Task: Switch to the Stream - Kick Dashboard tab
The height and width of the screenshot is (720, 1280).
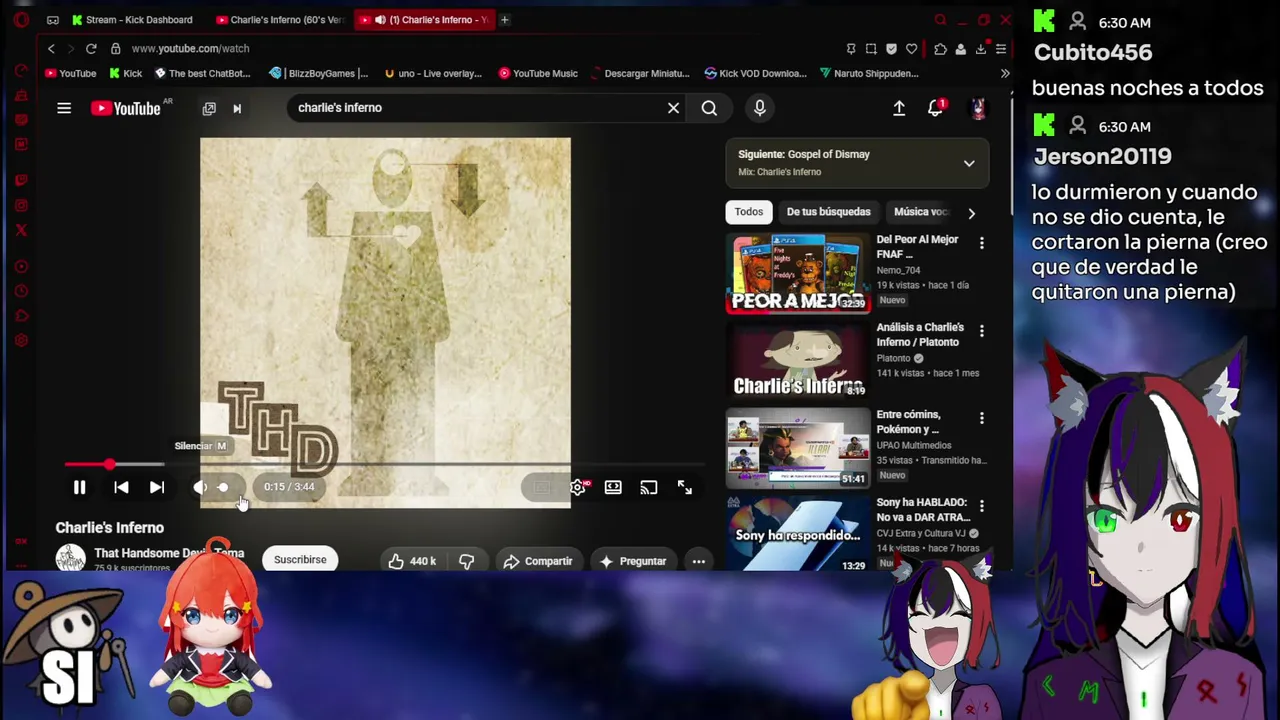Action: pyautogui.click(x=131, y=20)
